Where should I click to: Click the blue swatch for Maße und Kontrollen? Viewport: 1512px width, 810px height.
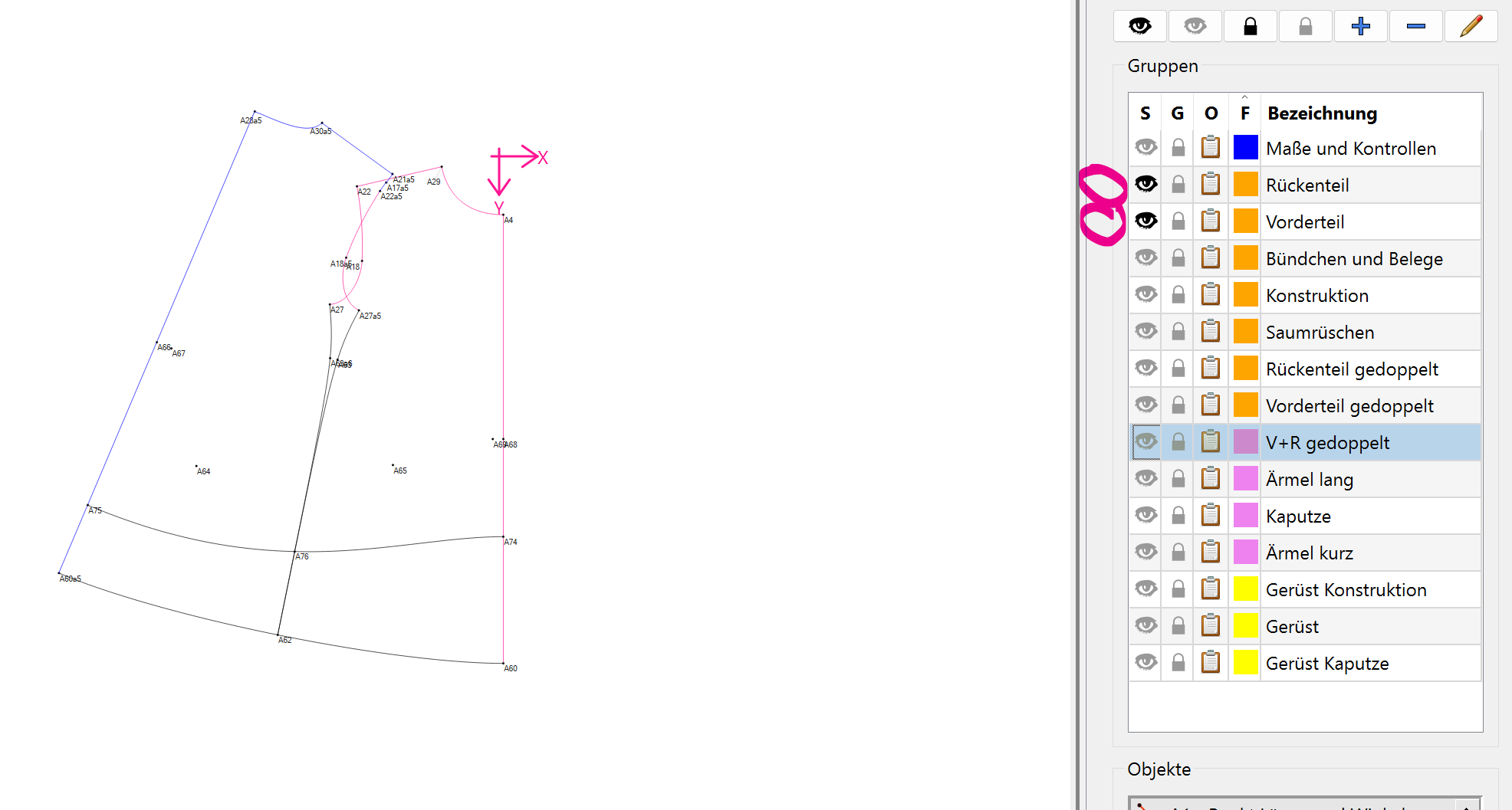[1245, 148]
